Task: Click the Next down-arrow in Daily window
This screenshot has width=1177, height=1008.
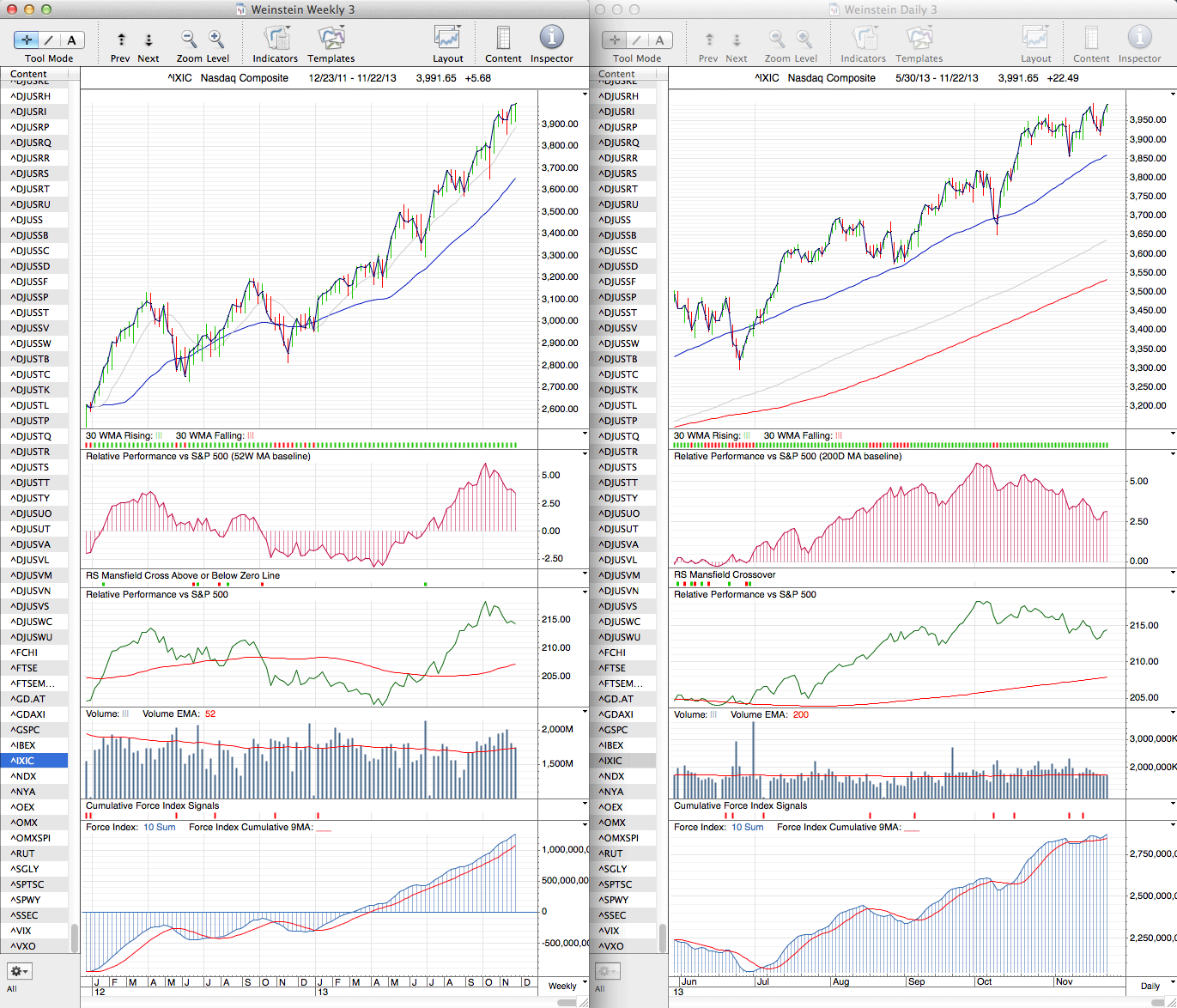Action: [737, 39]
